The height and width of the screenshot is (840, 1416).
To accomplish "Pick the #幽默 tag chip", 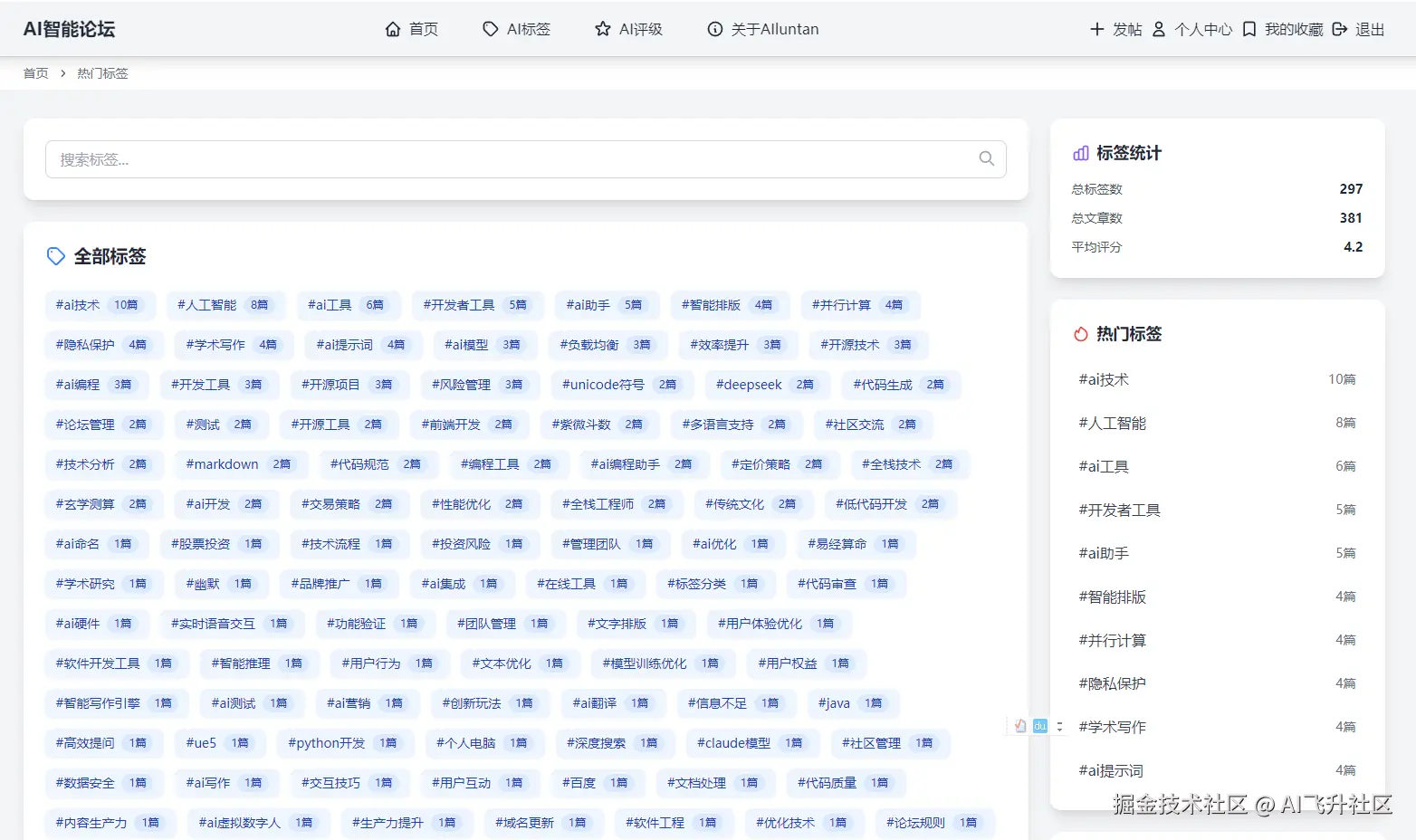I will coord(222,584).
